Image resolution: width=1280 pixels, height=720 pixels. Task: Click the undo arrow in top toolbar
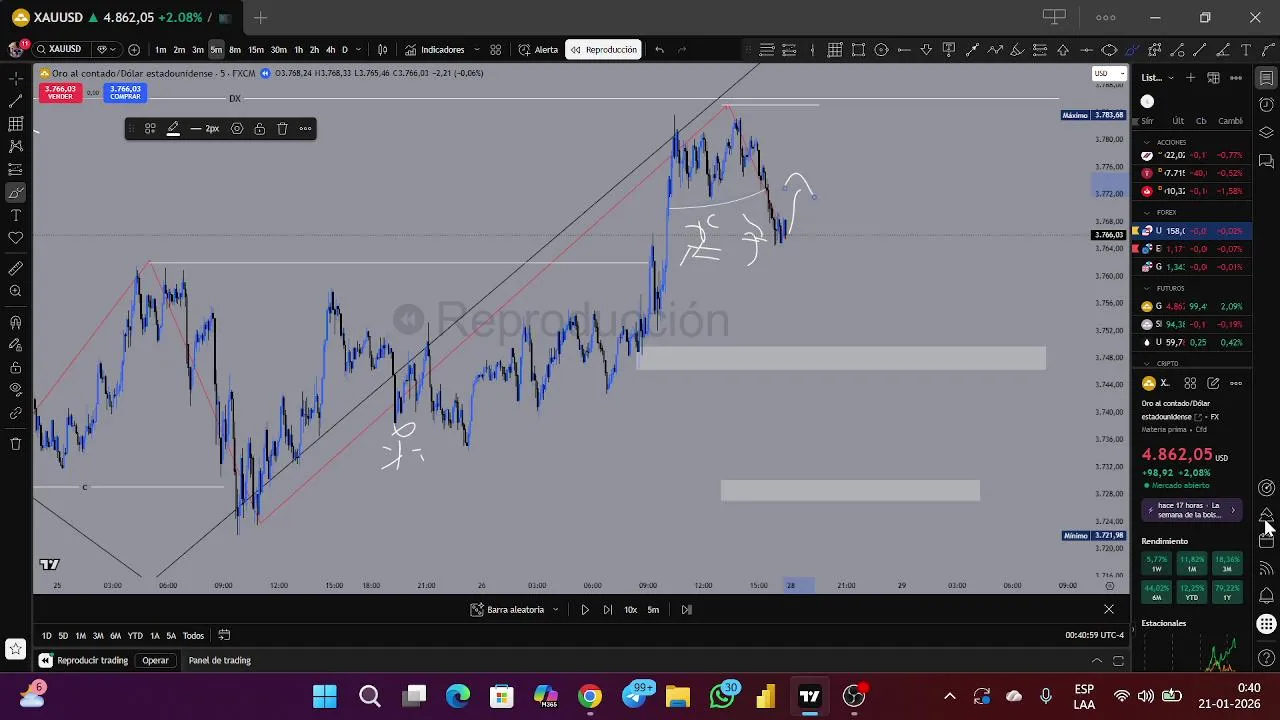pos(659,49)
